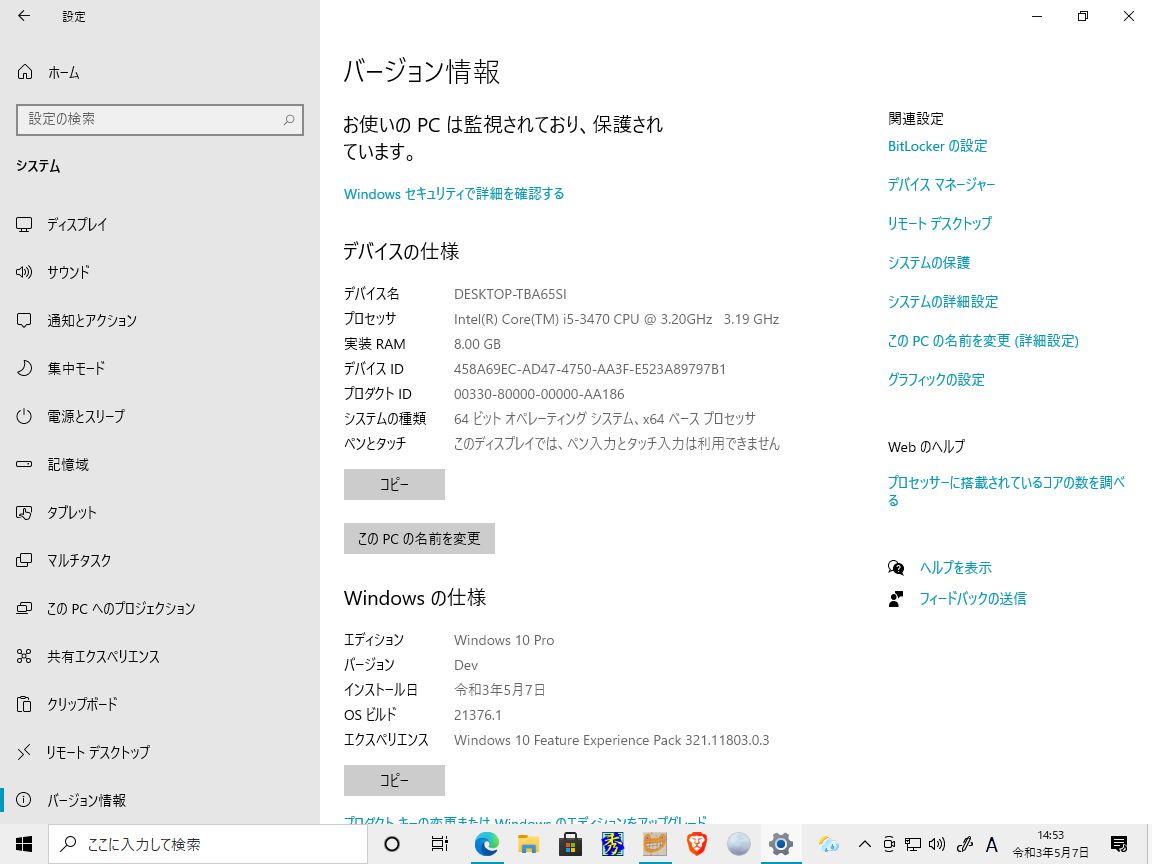This screenshot has width=1152, height=864.
Task: Open volume speaker tray icon
Action: click(937, 844)
